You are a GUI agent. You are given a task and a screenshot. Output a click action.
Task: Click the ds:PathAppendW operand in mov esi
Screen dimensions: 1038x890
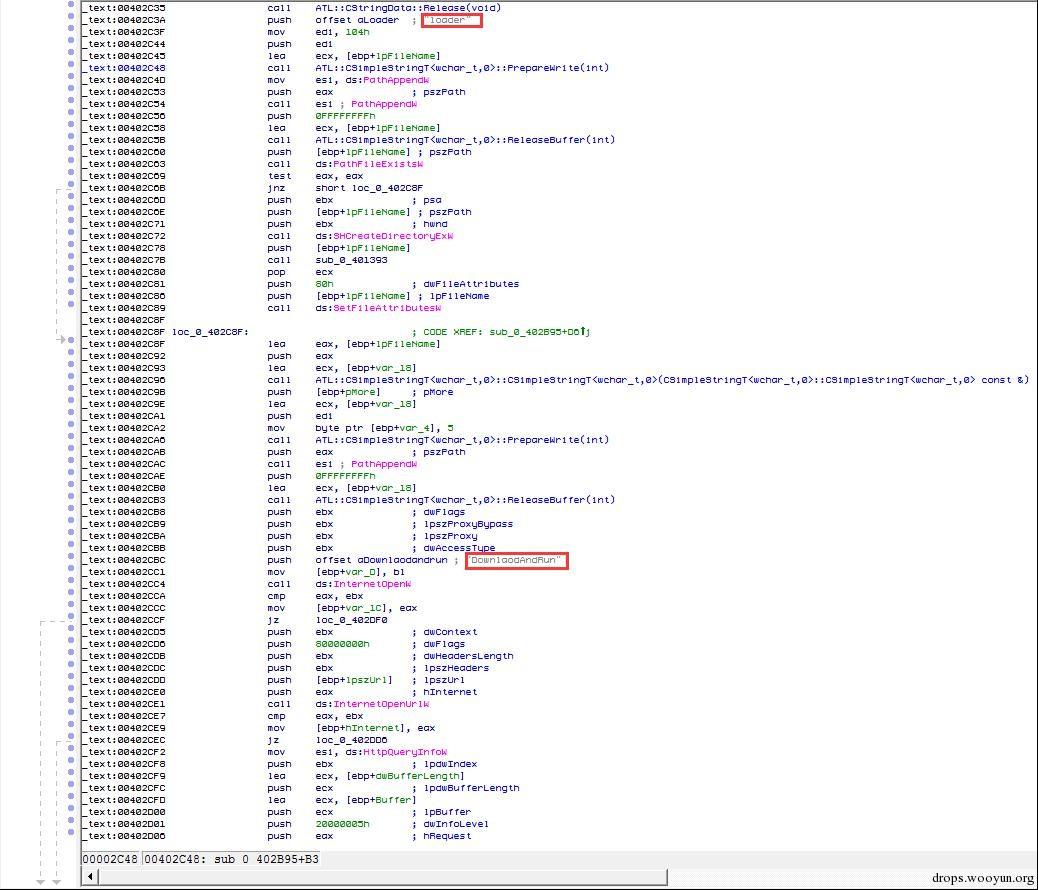[387, 79]
